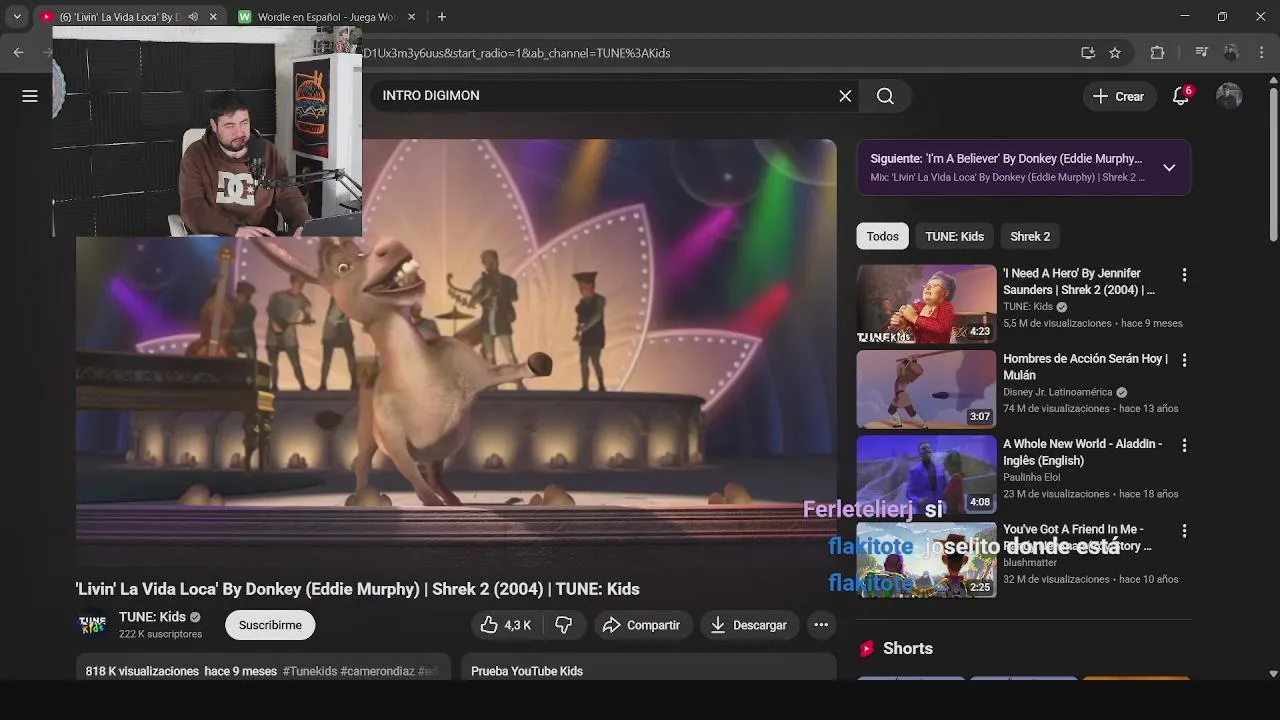1280x720 pixels.
Task: Click the Compartir button
Action: (x=641, y=625)
